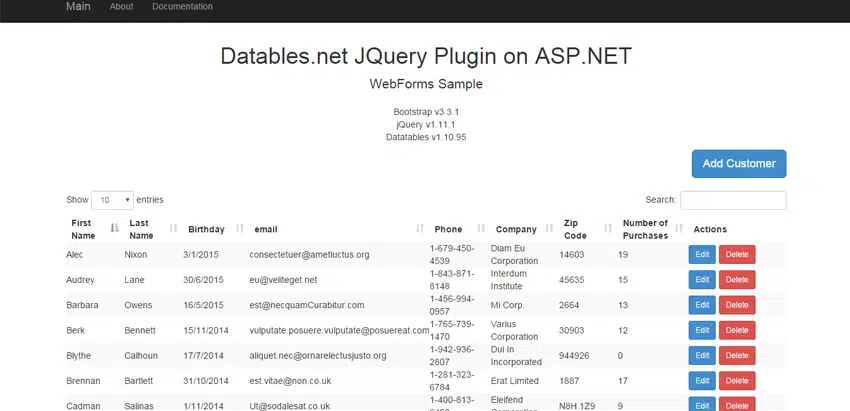Open the Main navbar link
Viewport: 850px width, 411px height.
(x=78, y=7)
